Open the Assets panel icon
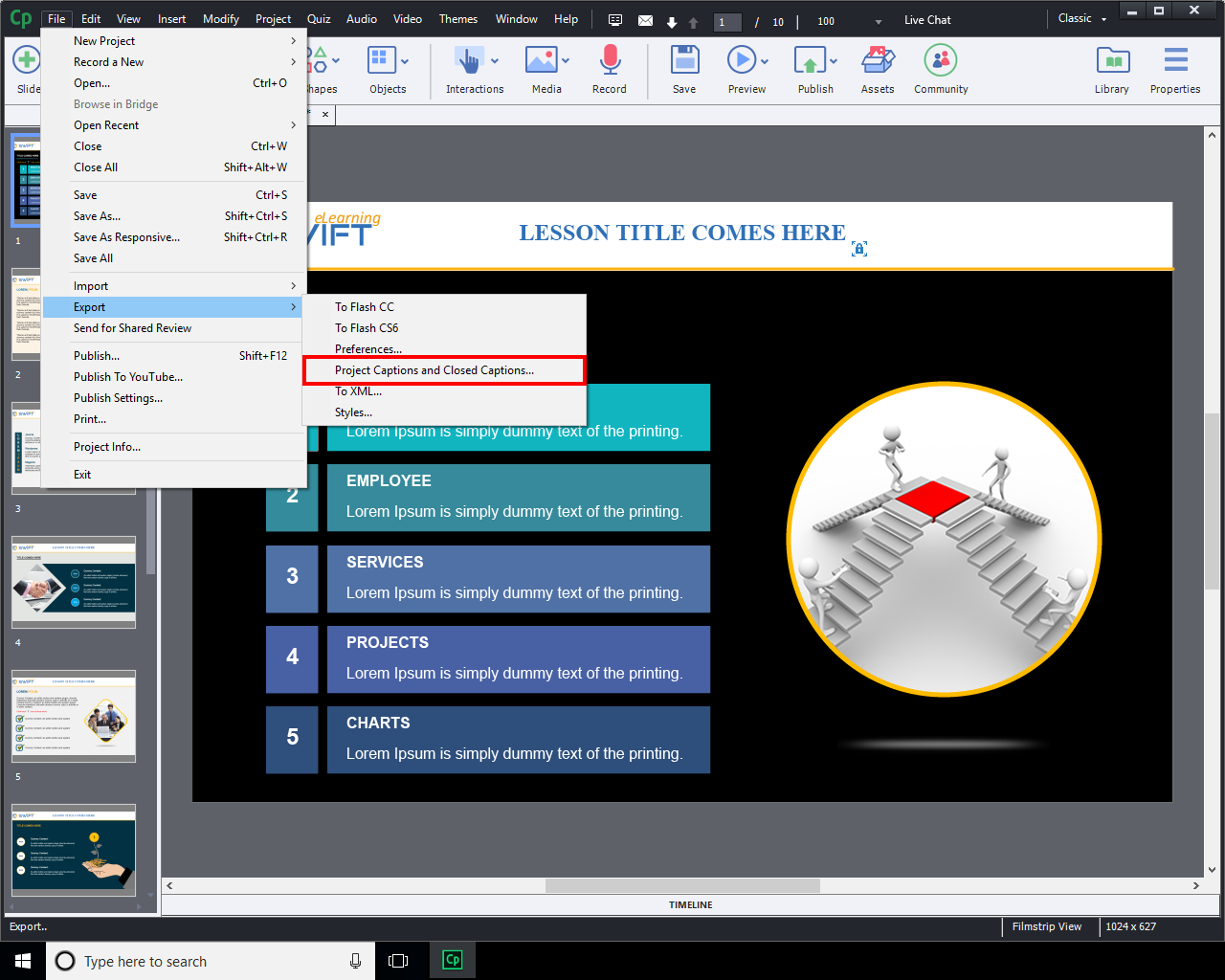The width and height of the screenshot is (1225, 980). [878, 60]
